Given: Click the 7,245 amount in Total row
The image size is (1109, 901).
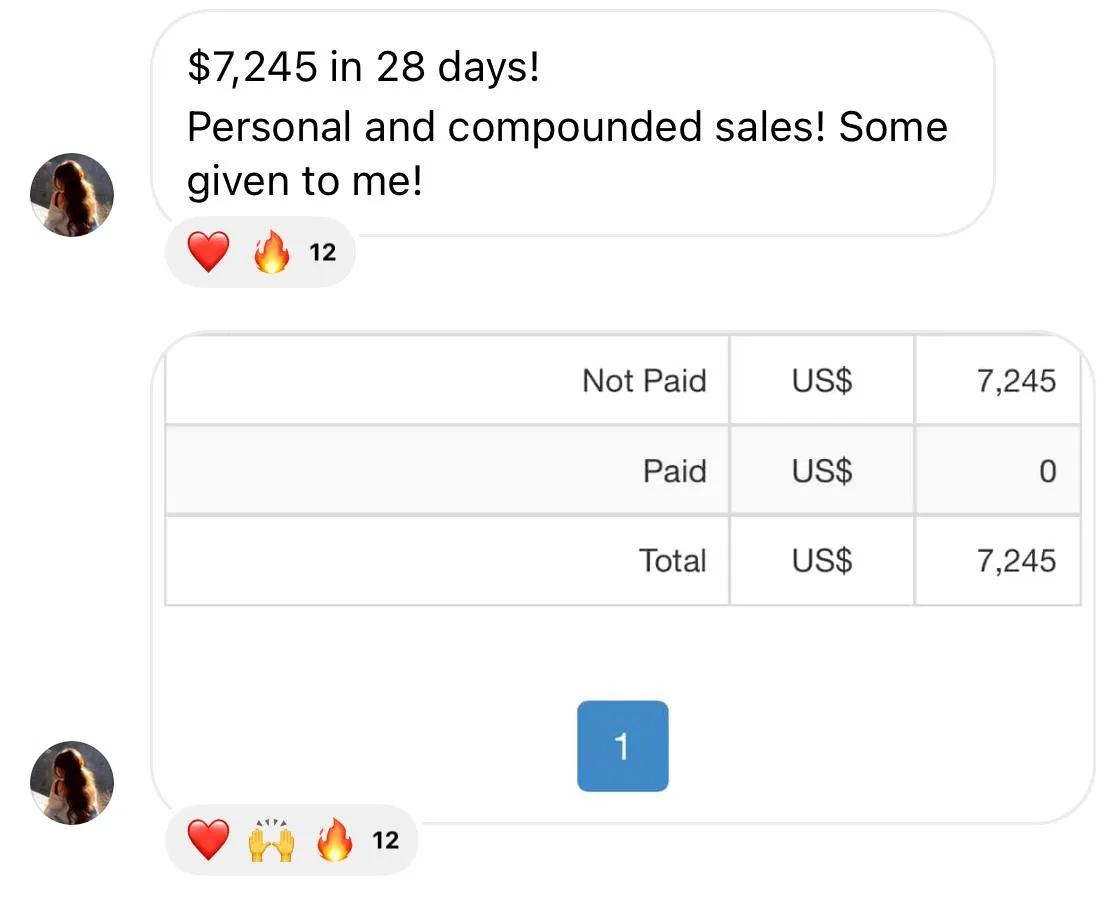Looking at the screenshot, I should coord(1016,561).
